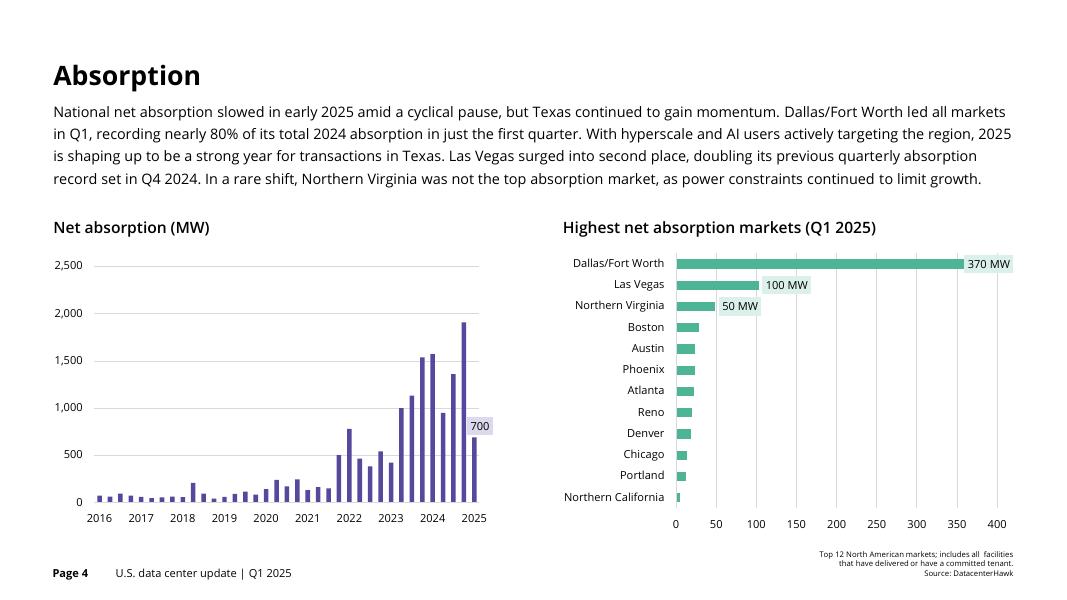Click the "Absorption" slide title

tap(126, 76)
